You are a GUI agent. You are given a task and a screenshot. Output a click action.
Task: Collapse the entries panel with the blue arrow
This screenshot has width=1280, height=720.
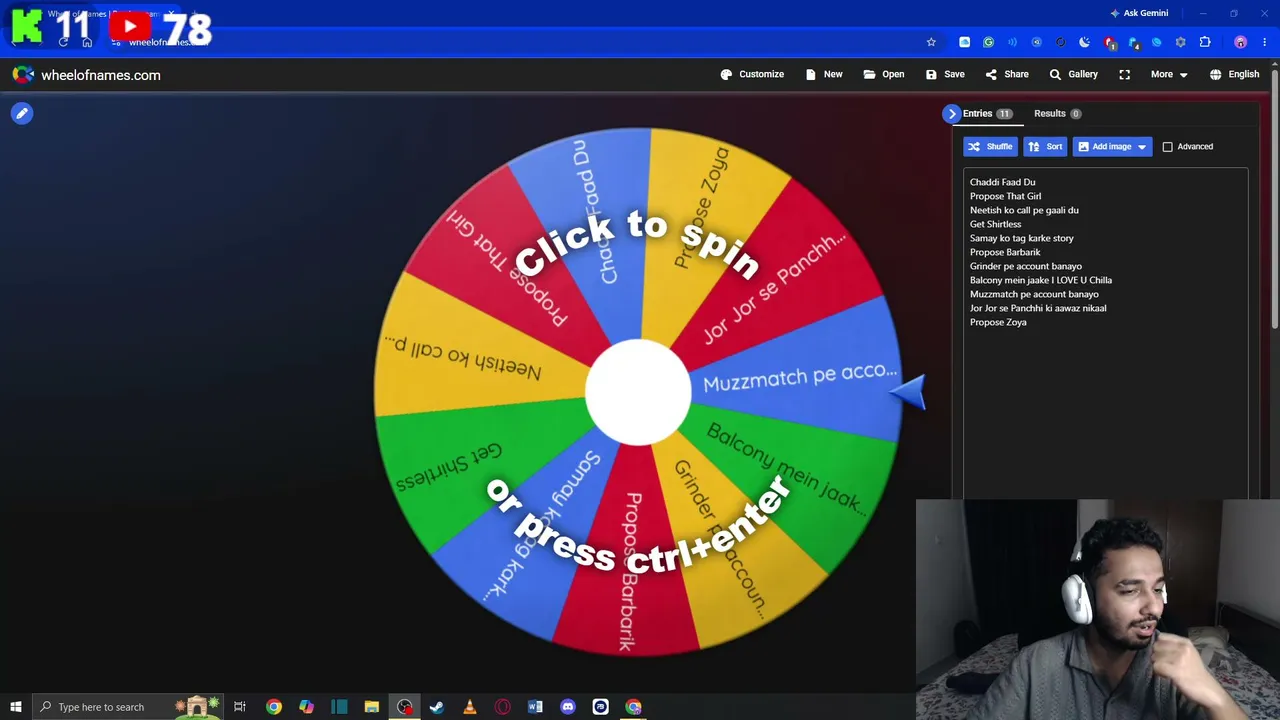point(951,114)
